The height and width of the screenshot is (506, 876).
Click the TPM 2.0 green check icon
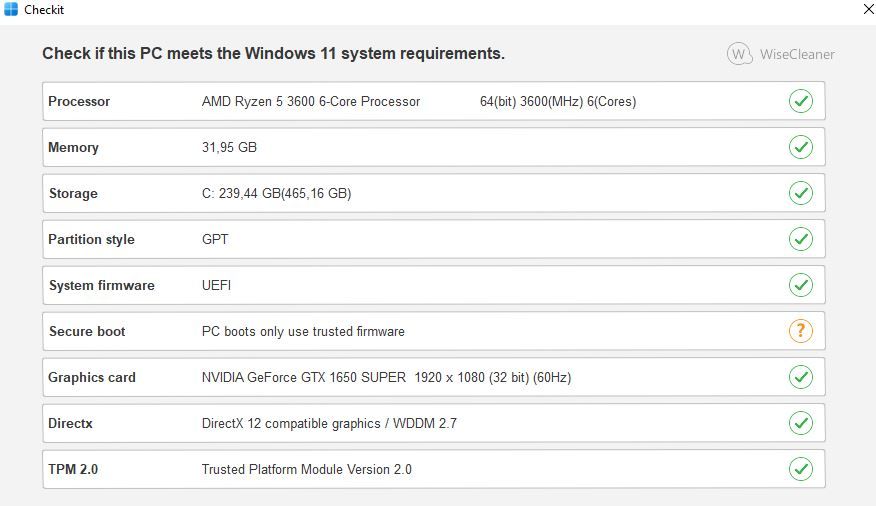click(x=800, y=469)
